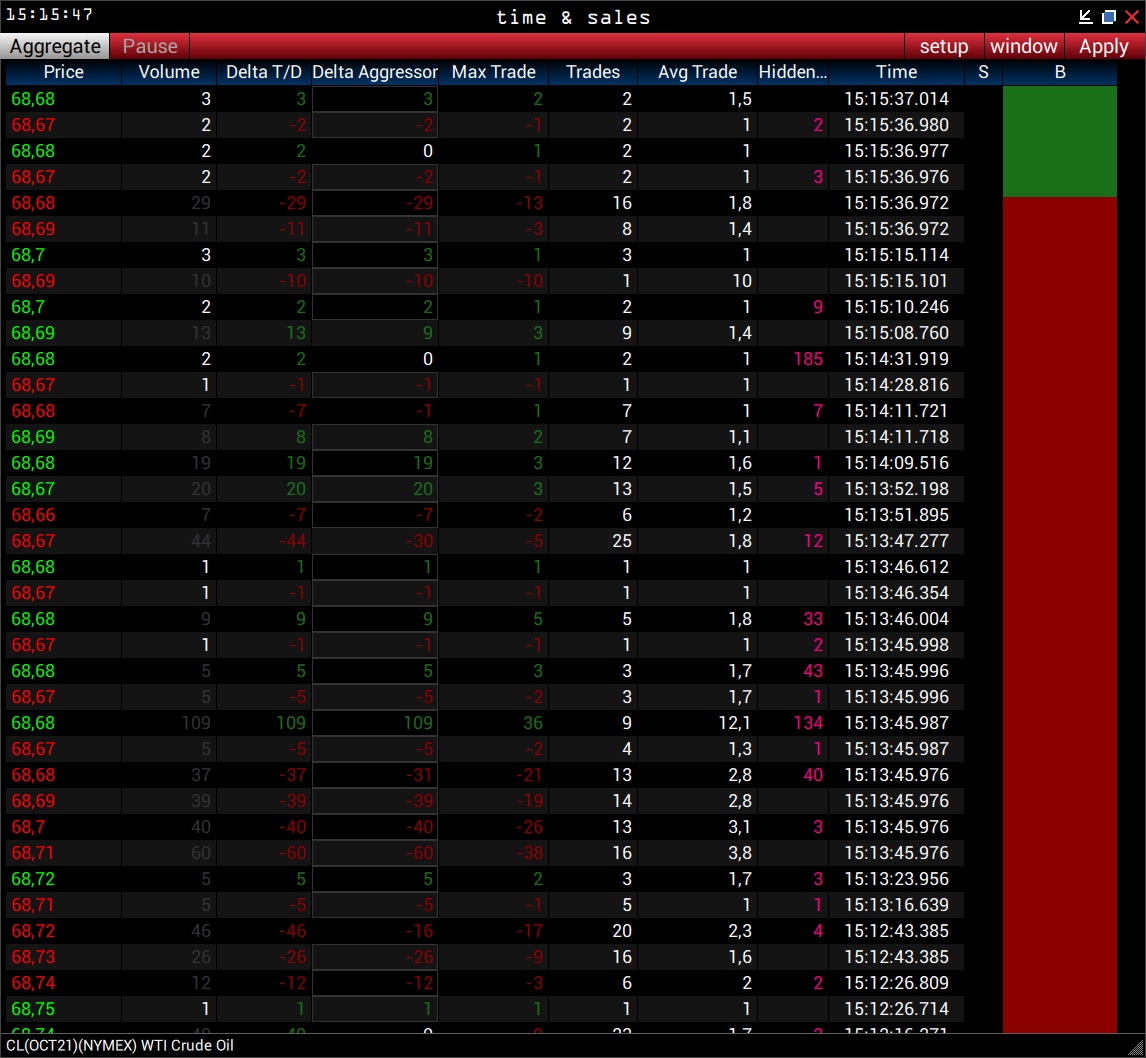1146x1058 pixels.
Task: Click the Pause button
Action: (148, 46)
